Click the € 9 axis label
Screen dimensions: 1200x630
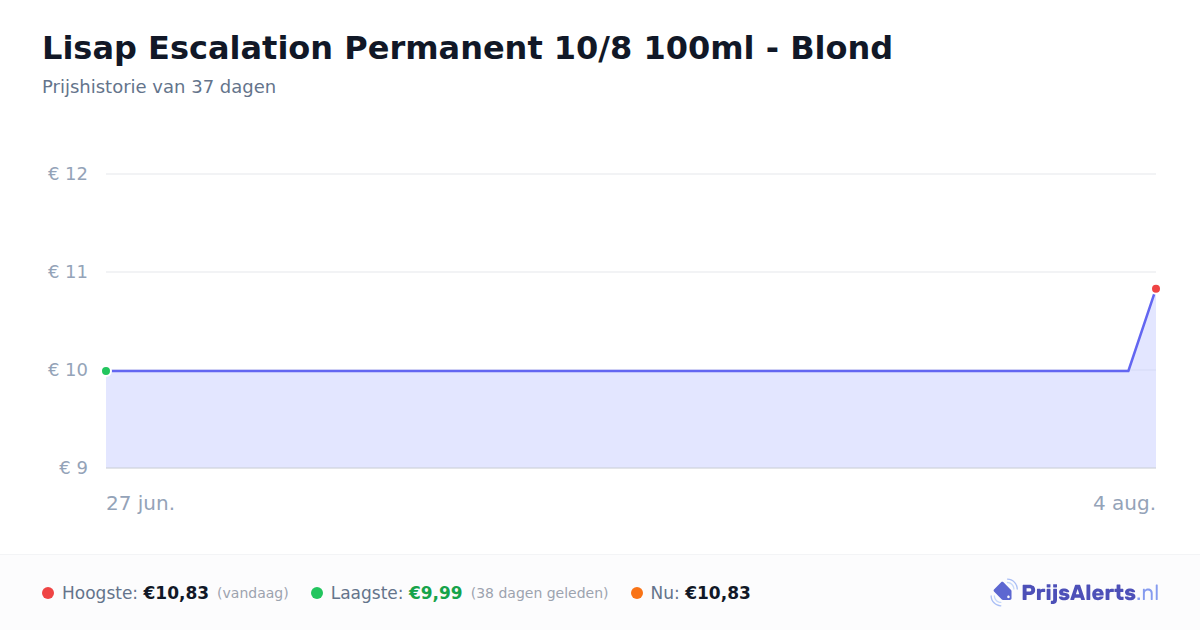pyautogui.click(x=73, y=468)
